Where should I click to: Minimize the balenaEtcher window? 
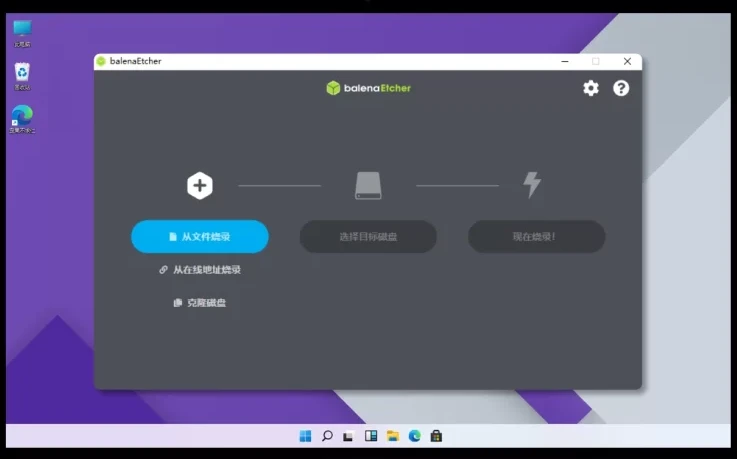[x=565, y=61]
